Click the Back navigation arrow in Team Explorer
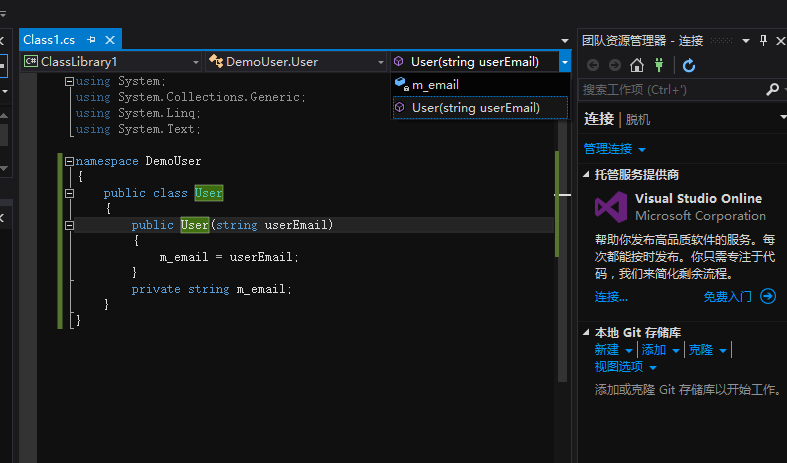The height and width of the screenshot is (463, 787). 593,65
